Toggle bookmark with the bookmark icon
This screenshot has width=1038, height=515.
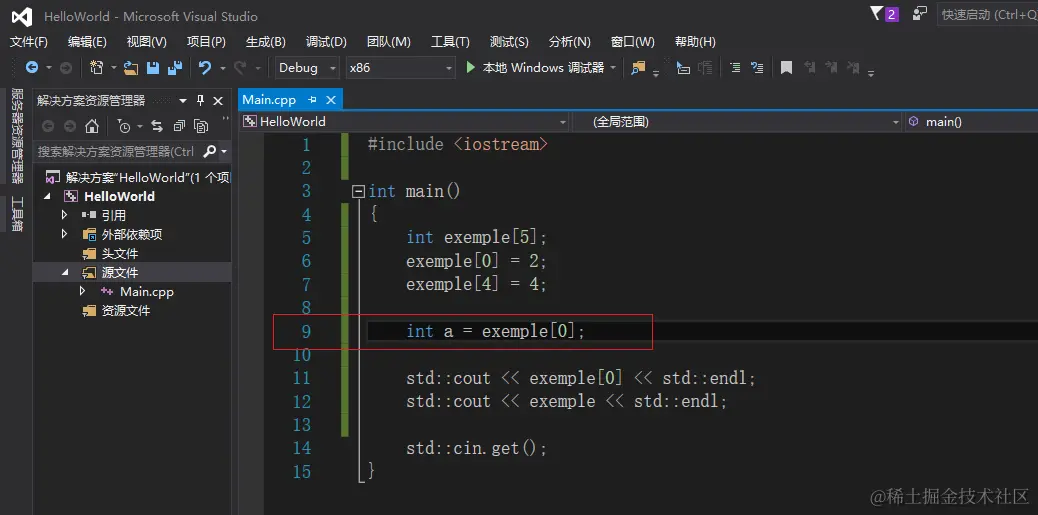[786, 68]
